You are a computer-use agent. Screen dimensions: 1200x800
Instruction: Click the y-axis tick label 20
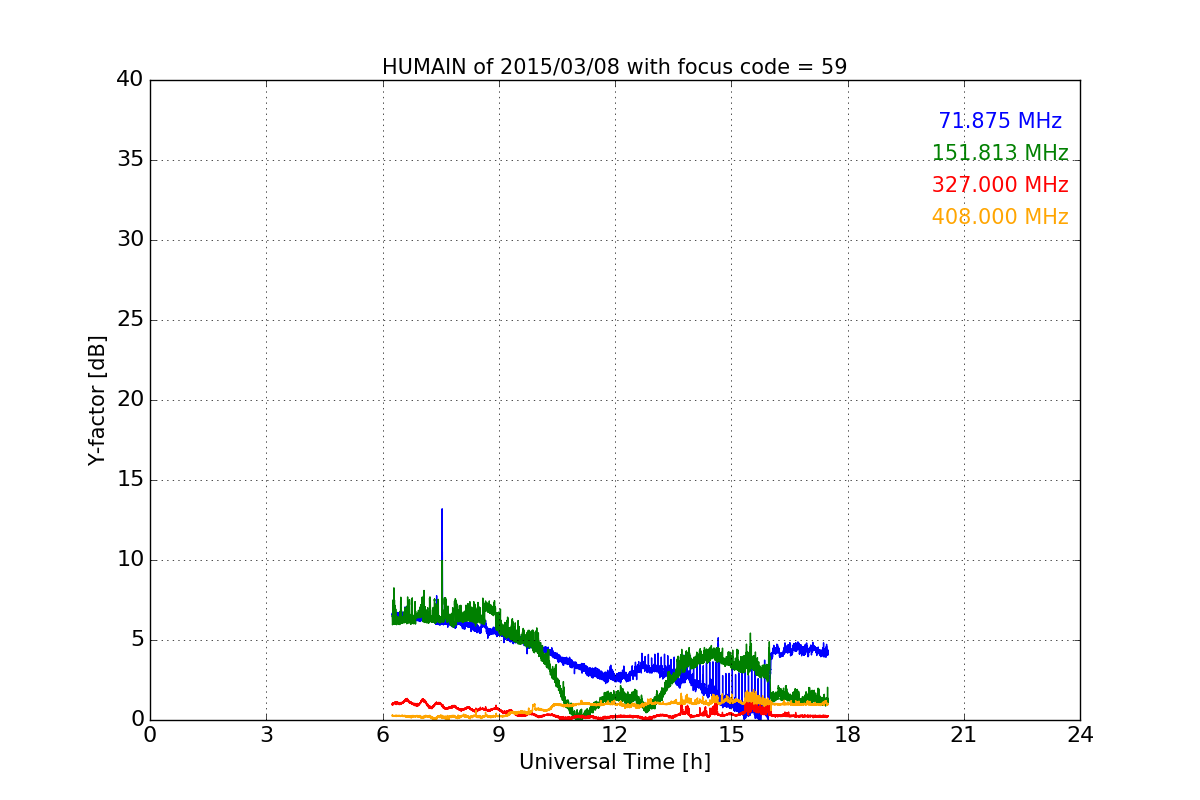130,400
